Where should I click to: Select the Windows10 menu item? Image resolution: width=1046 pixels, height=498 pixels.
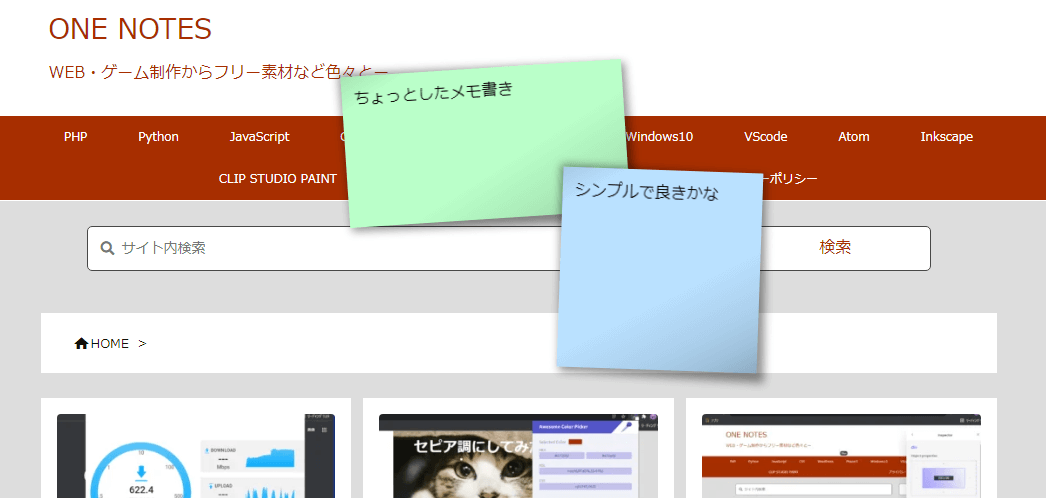(660, 137)
